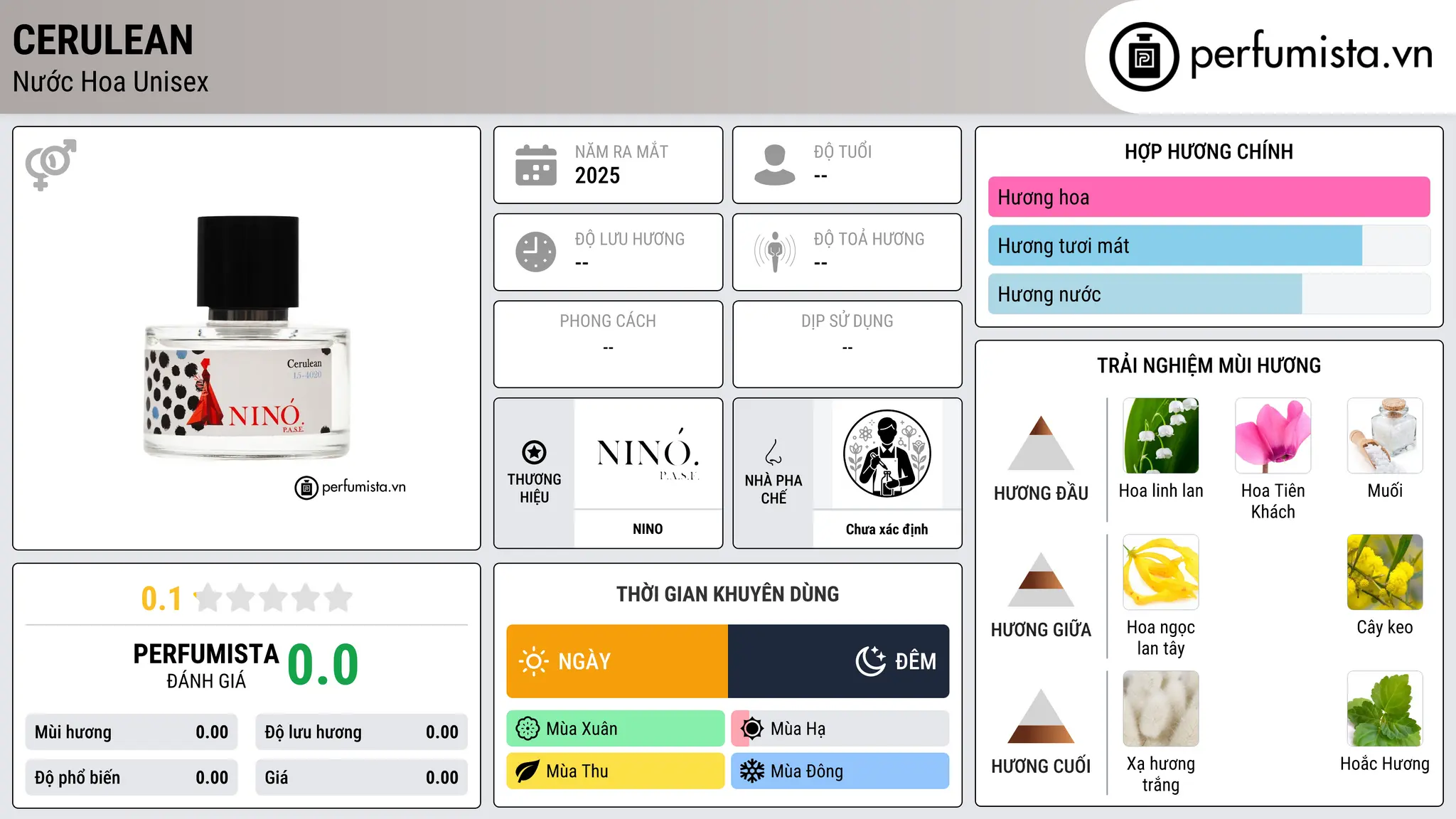Select the Mùa Hạ season bar
This screenshot has width=1456, height=819.
coord(840,729)
